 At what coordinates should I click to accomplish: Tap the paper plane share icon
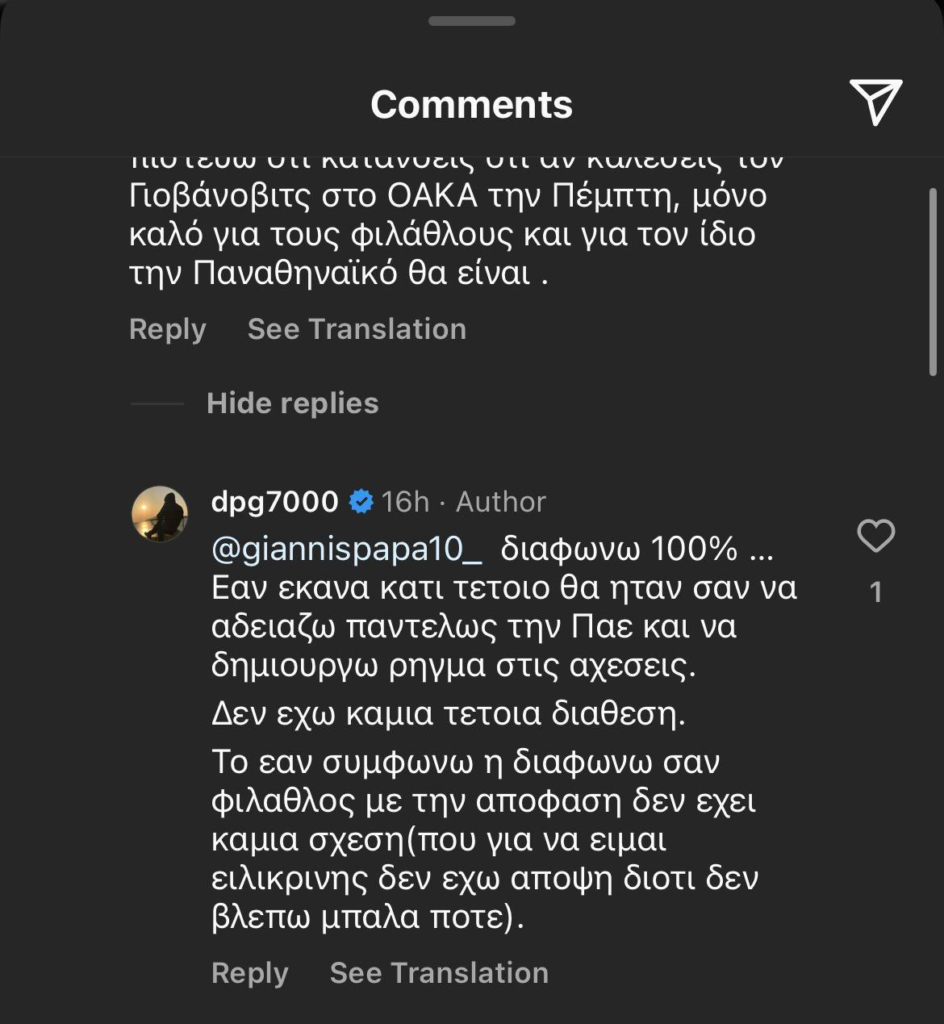(x=876, y=102)
